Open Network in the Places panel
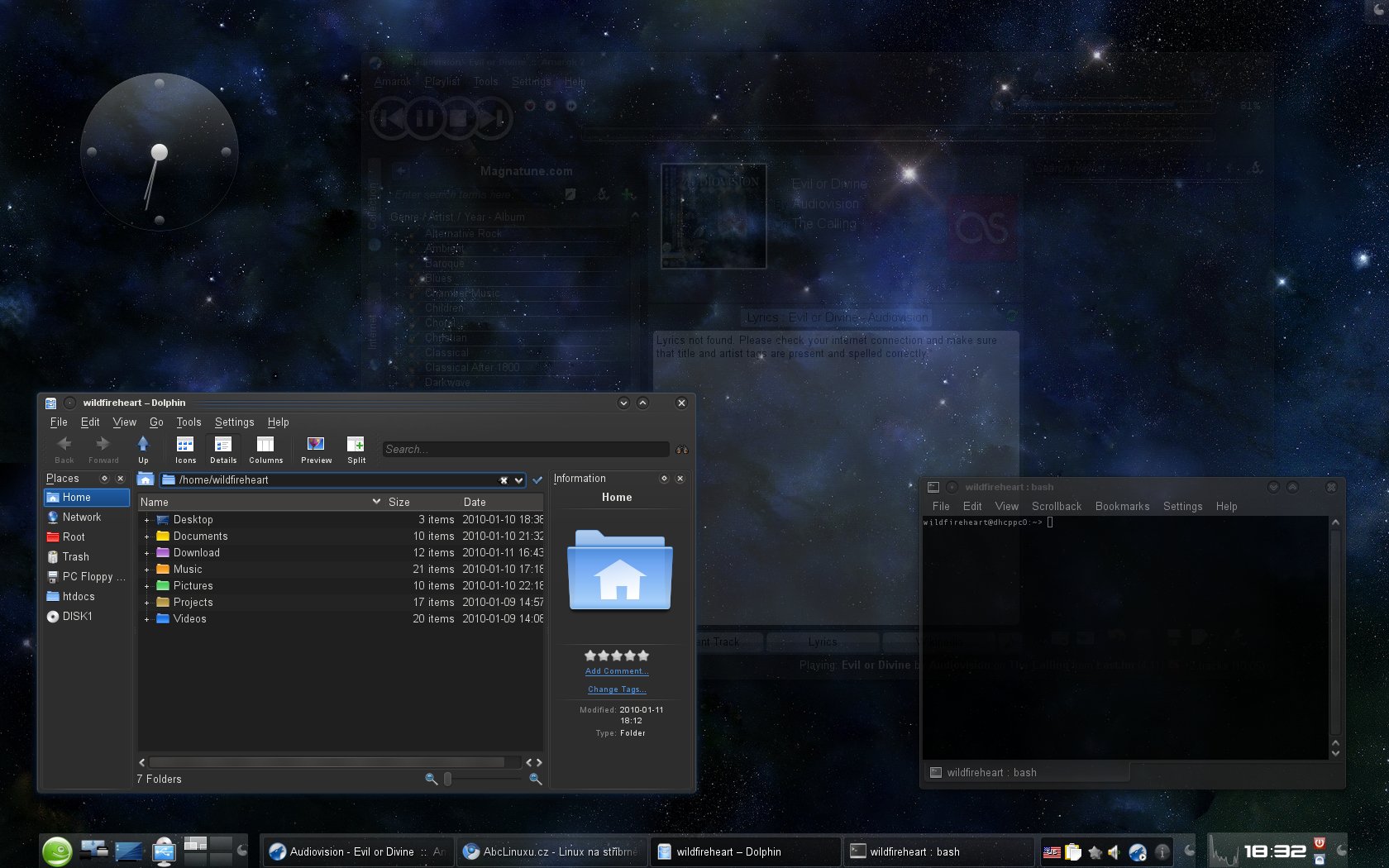This screenshot has width=1389, height=868. coord(87,517)
